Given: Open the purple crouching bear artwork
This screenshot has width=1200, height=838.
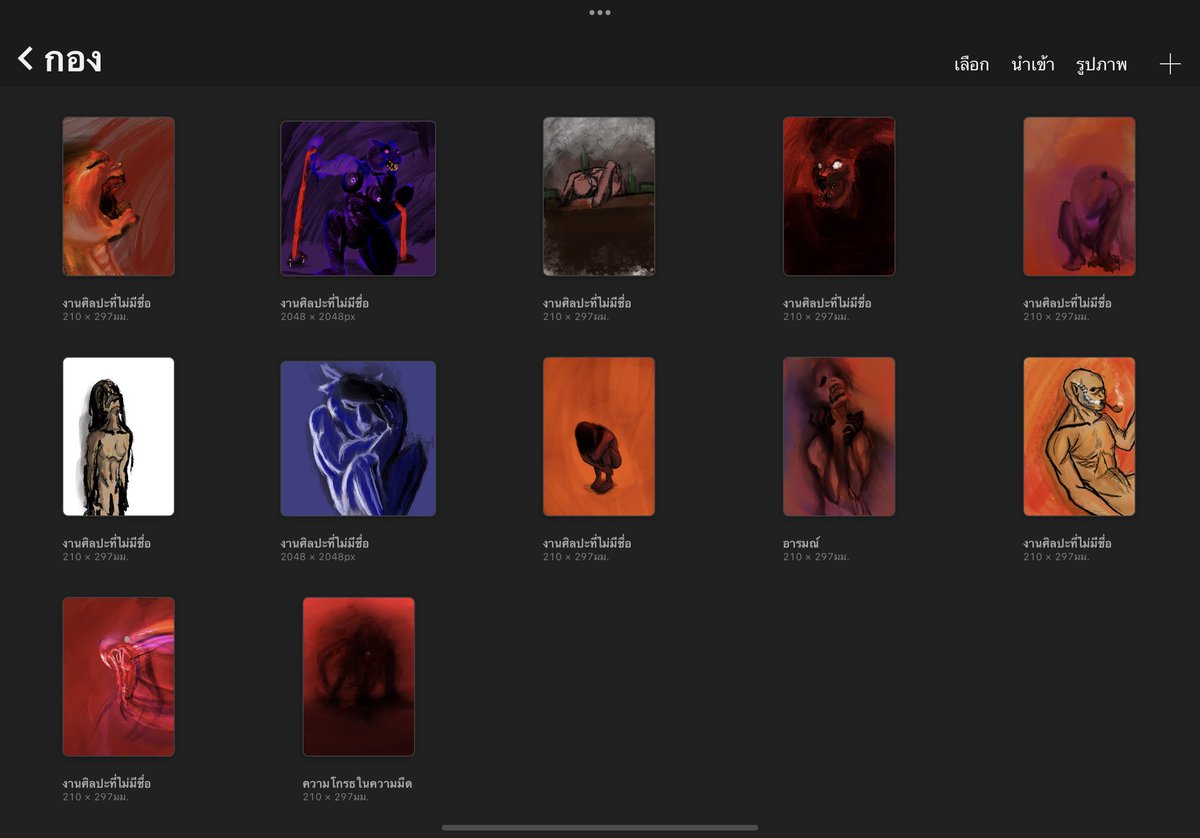Looking at the screenshot, I should click(x=1079, y=196).
